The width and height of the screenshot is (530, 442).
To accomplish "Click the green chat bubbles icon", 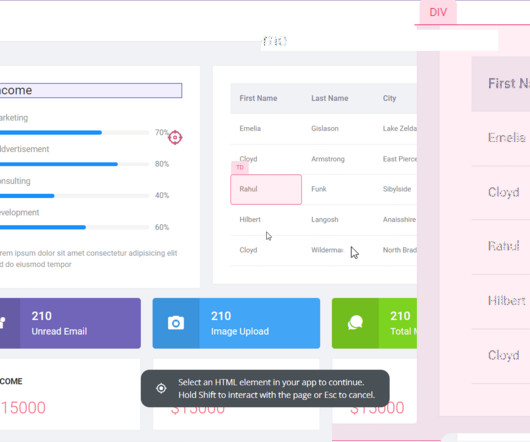I will coord(355,323).
